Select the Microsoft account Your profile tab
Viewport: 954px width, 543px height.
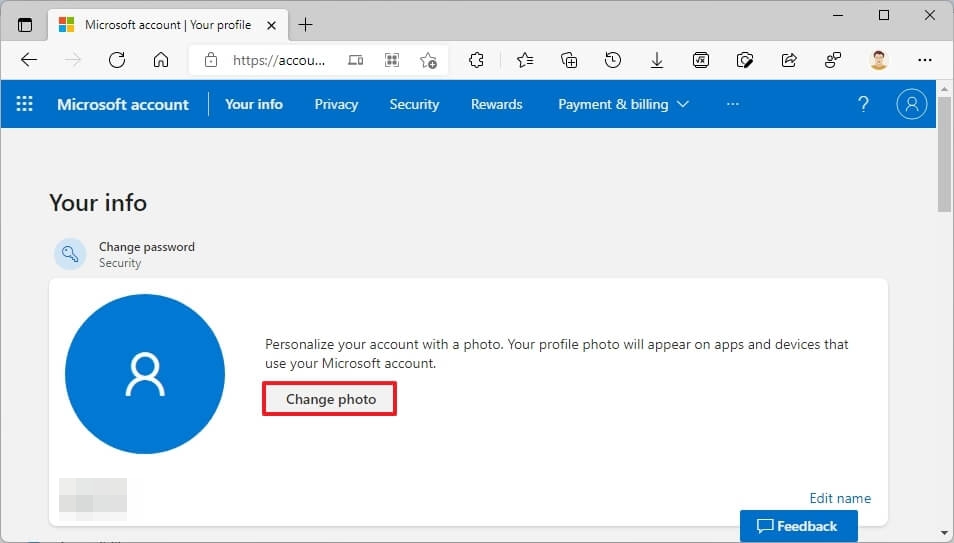(x=167, y=25)
